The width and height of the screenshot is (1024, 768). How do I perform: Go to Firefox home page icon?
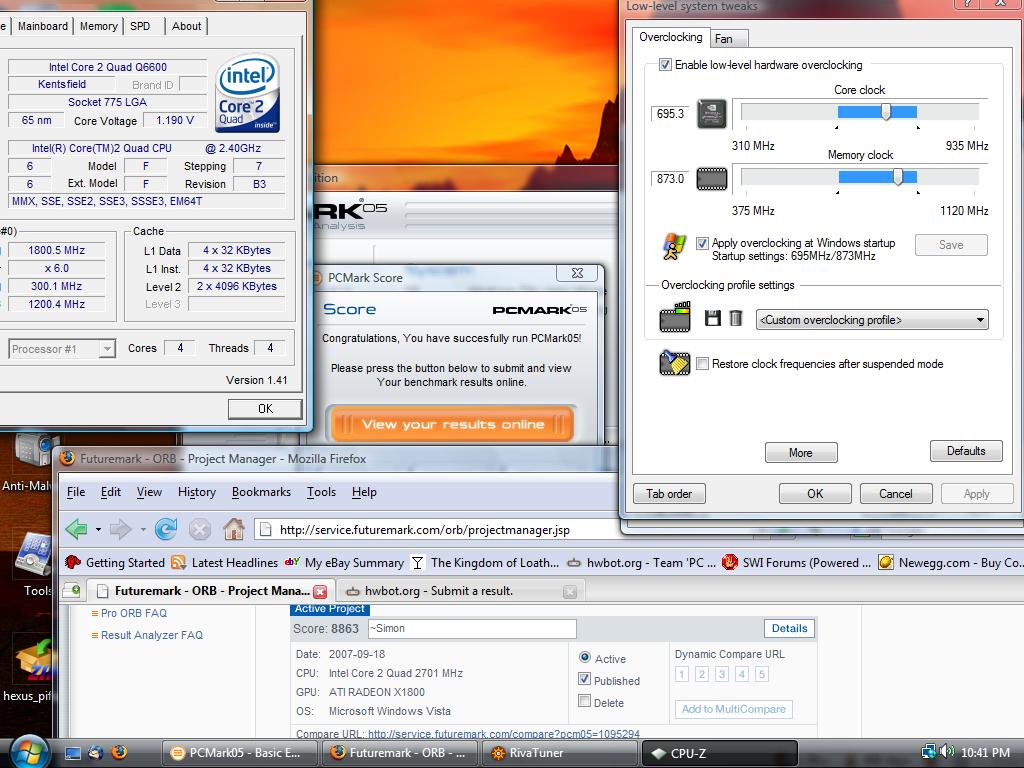[x=234, y=529]
